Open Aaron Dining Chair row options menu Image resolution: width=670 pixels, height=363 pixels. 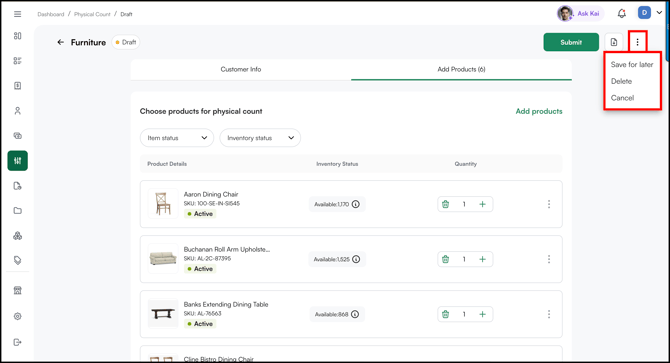pos(549,204)
